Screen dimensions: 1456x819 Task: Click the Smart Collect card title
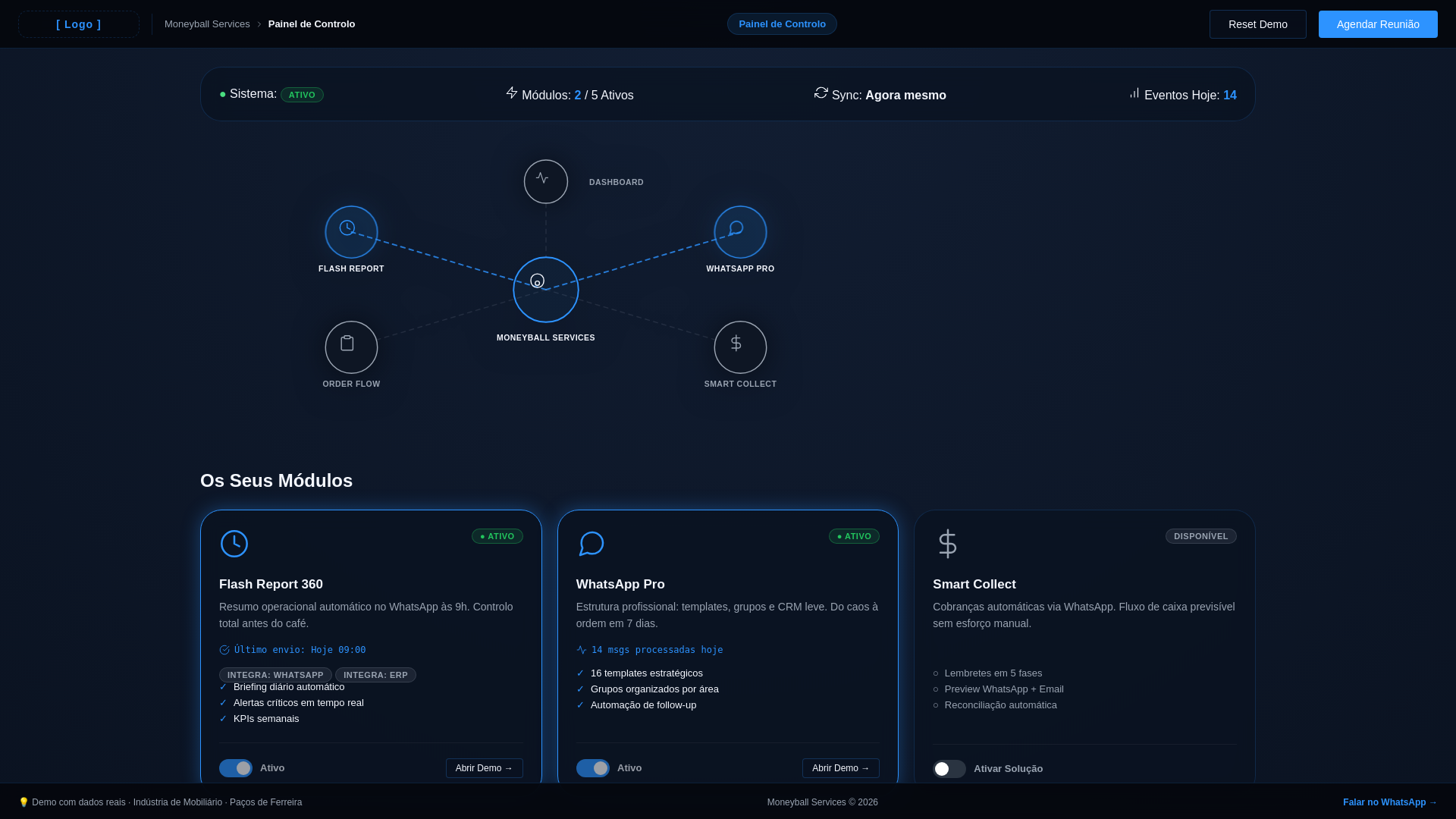pos(974,584)
